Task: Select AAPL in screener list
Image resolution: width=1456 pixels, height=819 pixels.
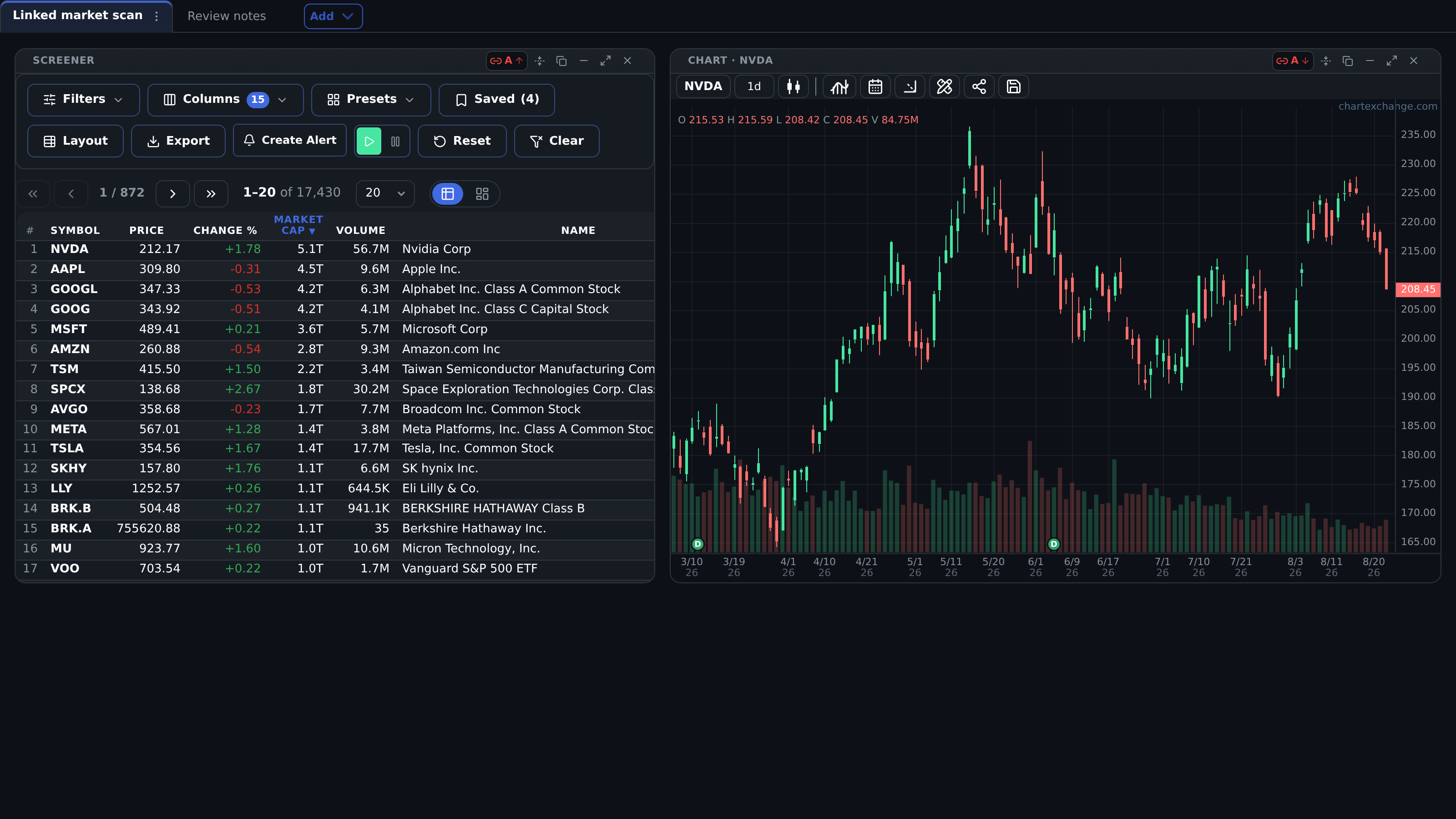Action: pos(68,269)
